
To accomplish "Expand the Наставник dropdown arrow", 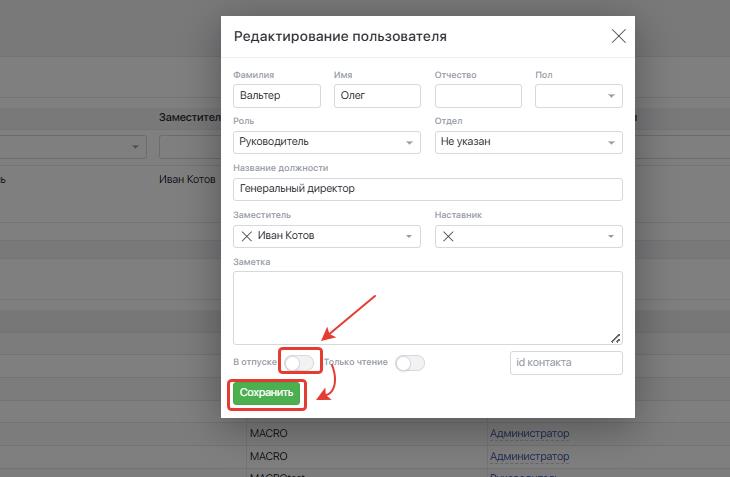I will point(610,237).
